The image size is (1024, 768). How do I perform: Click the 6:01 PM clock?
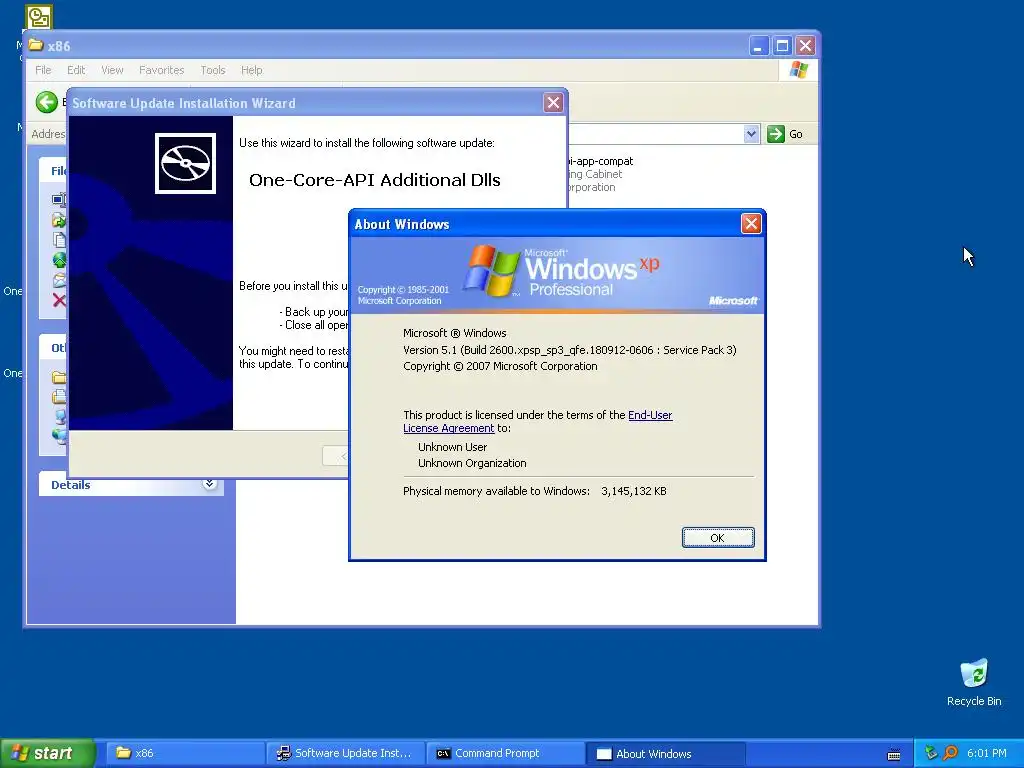point(987,753)
